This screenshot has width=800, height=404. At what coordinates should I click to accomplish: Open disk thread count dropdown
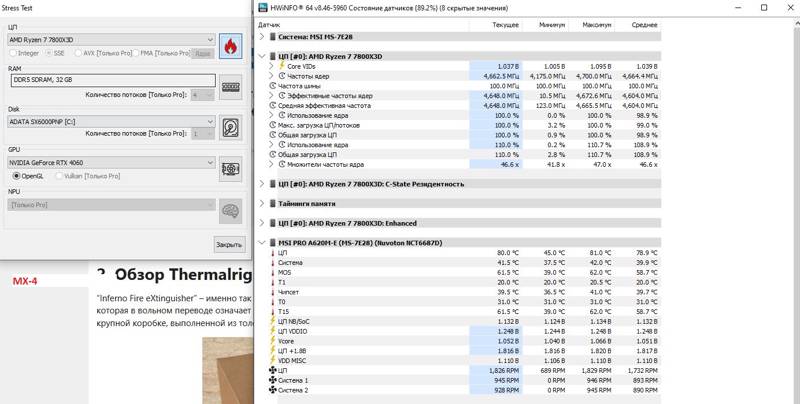click(x=203, y=134)
